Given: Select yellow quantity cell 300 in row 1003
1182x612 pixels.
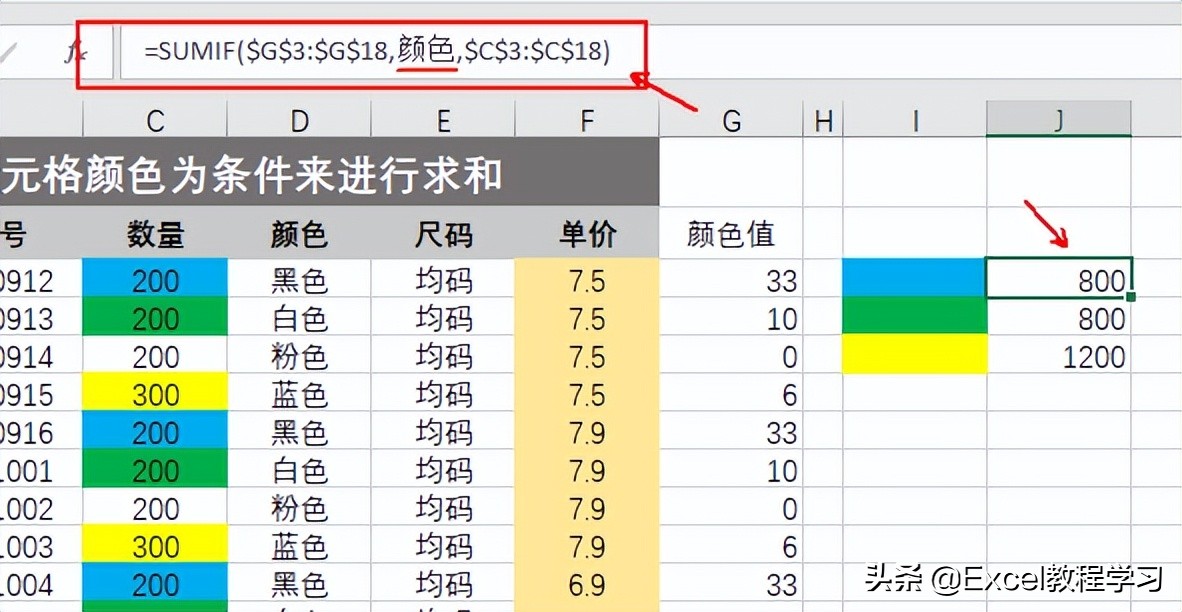Looking at the screenshot, I should (155, 546).
